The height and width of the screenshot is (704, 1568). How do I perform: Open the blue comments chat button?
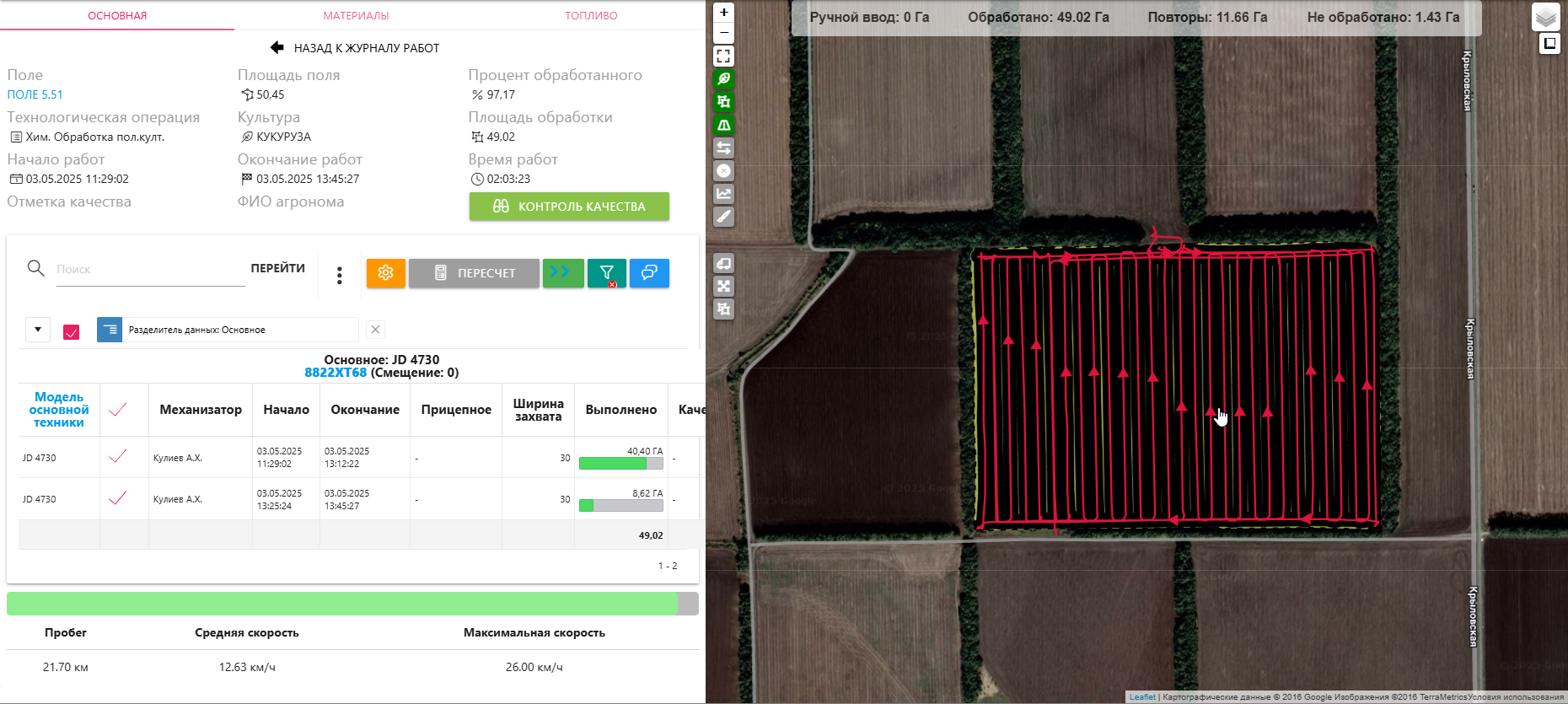click(x=649, y=273)
